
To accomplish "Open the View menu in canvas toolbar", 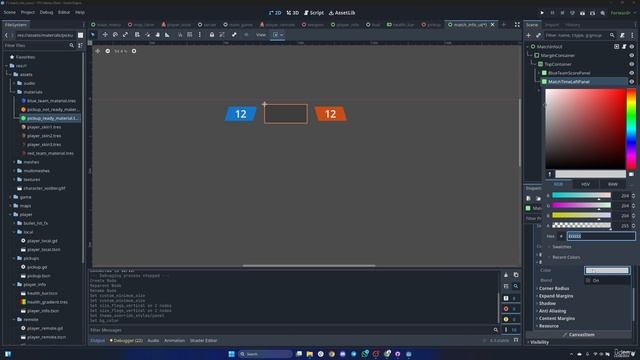I will (x=261, y=35).
